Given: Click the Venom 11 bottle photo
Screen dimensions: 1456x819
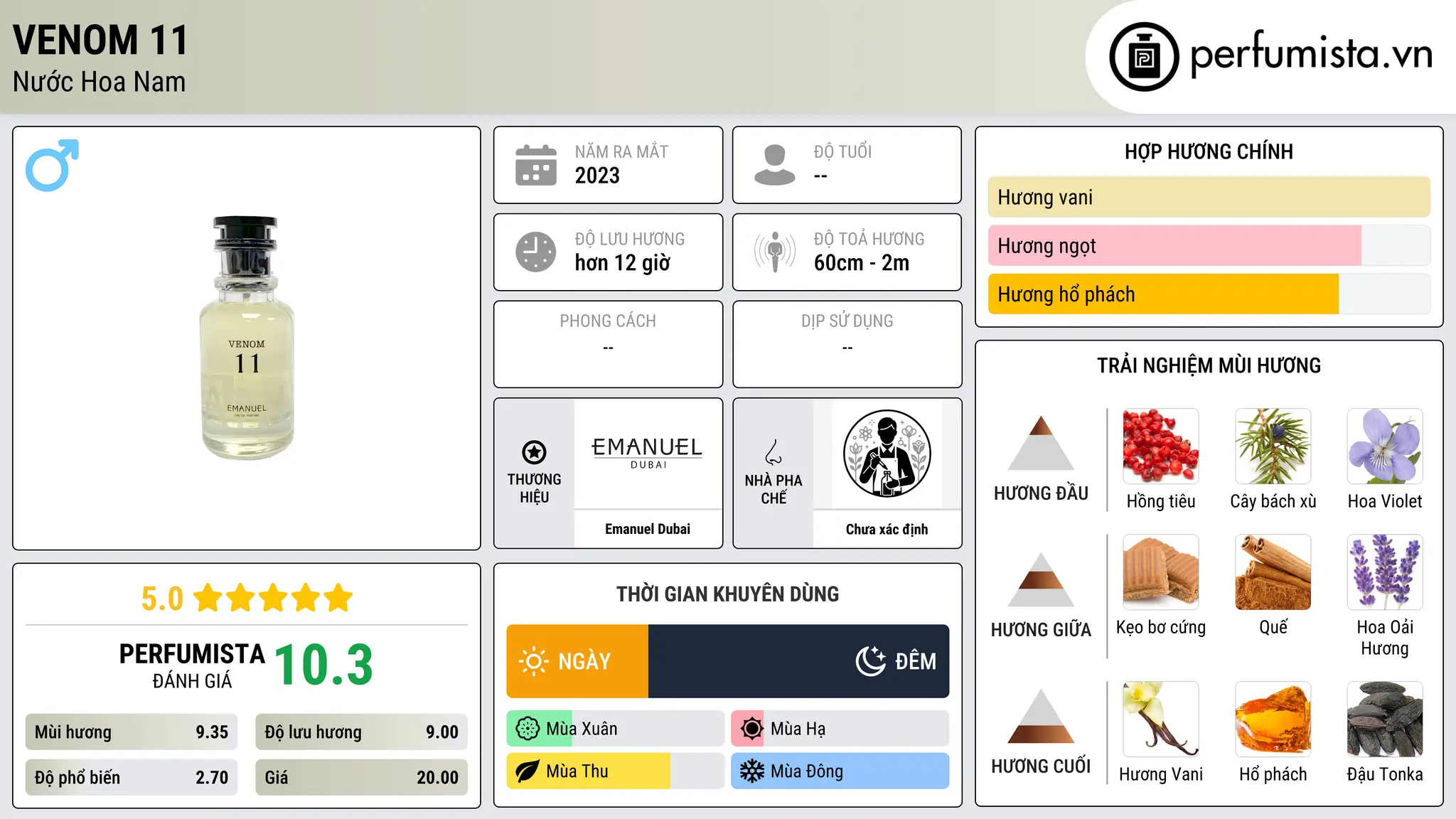Looking at the screenshot, I should click(x=247, y=338).
